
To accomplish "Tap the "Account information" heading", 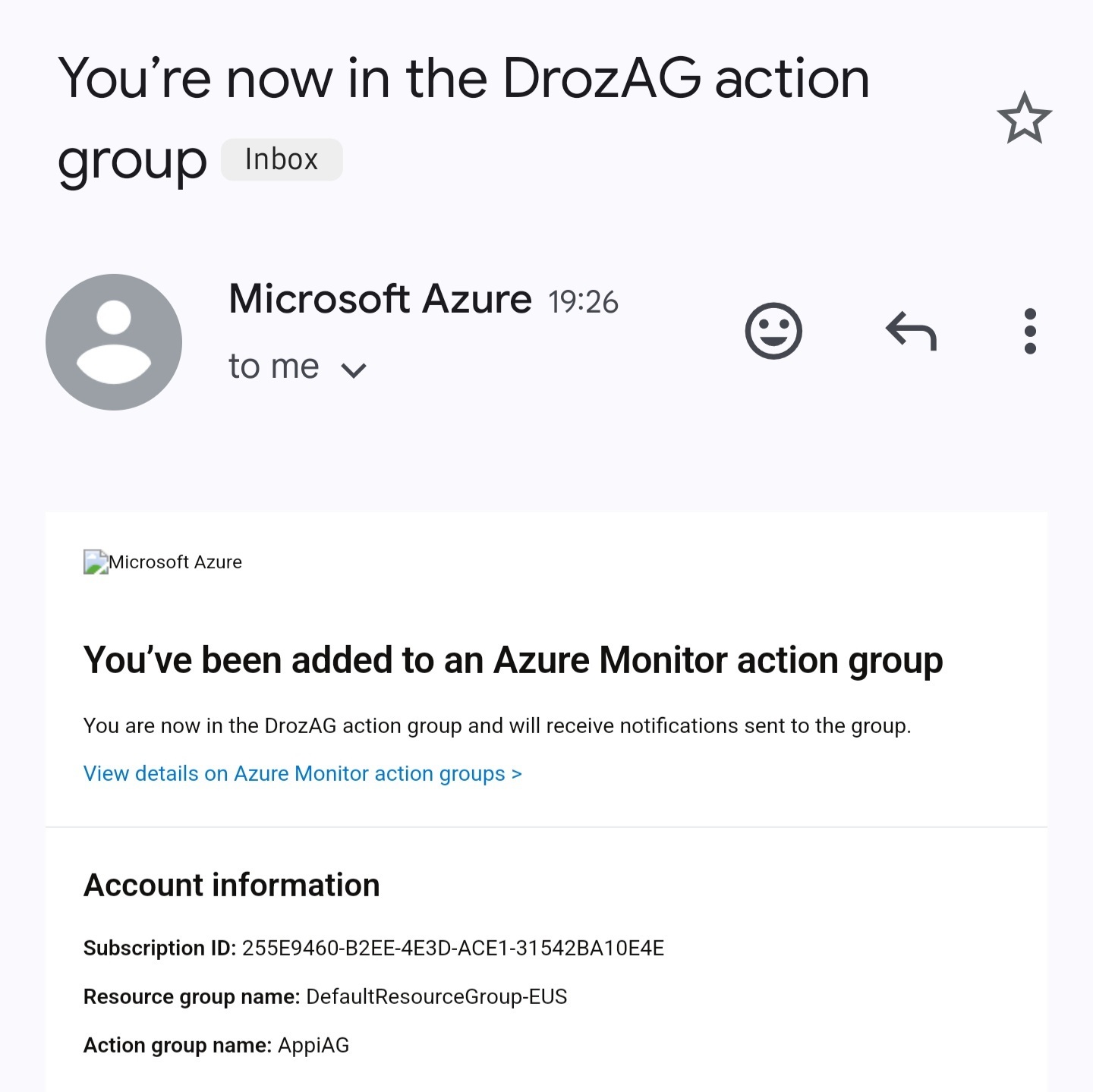I will 232,885.
